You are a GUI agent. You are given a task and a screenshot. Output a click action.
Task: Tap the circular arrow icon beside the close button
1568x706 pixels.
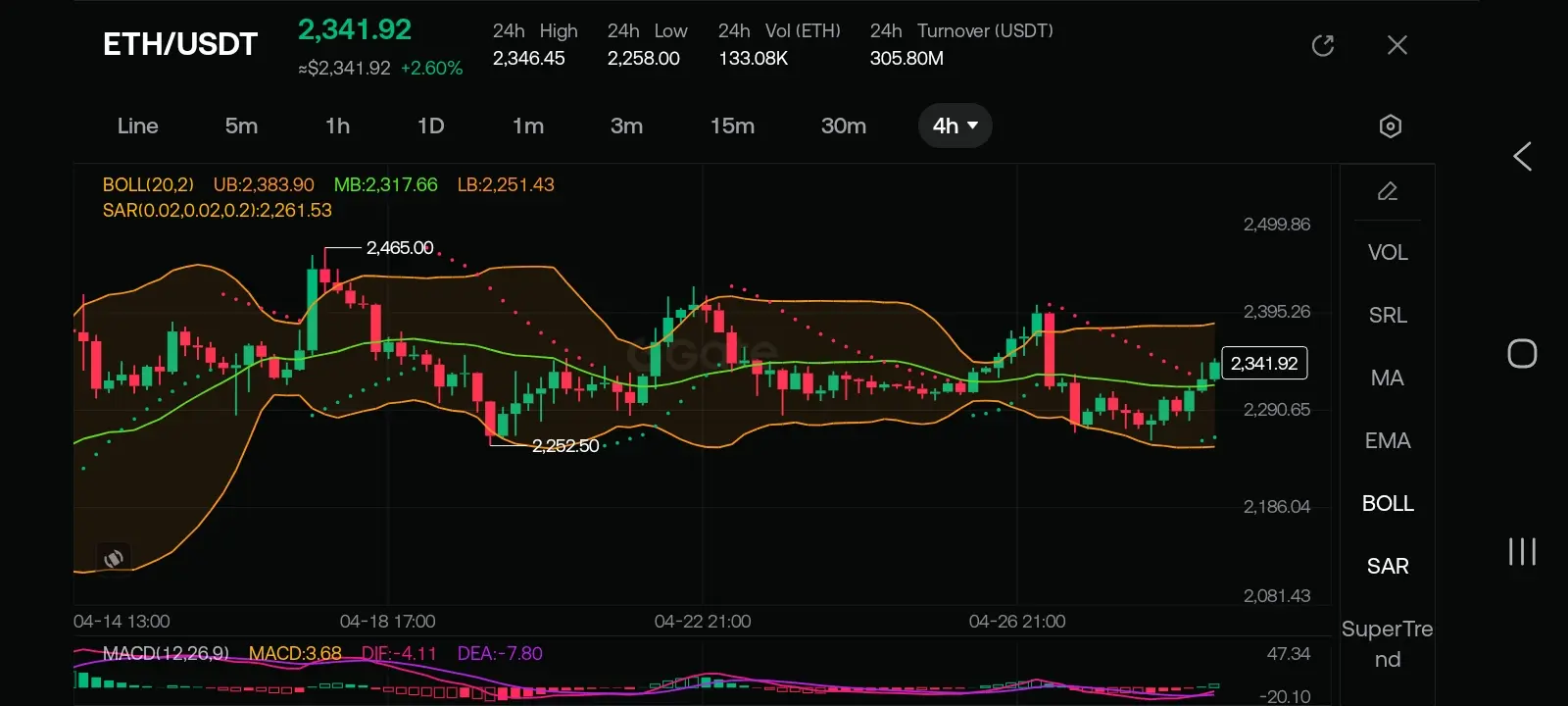coord(1323,45)
